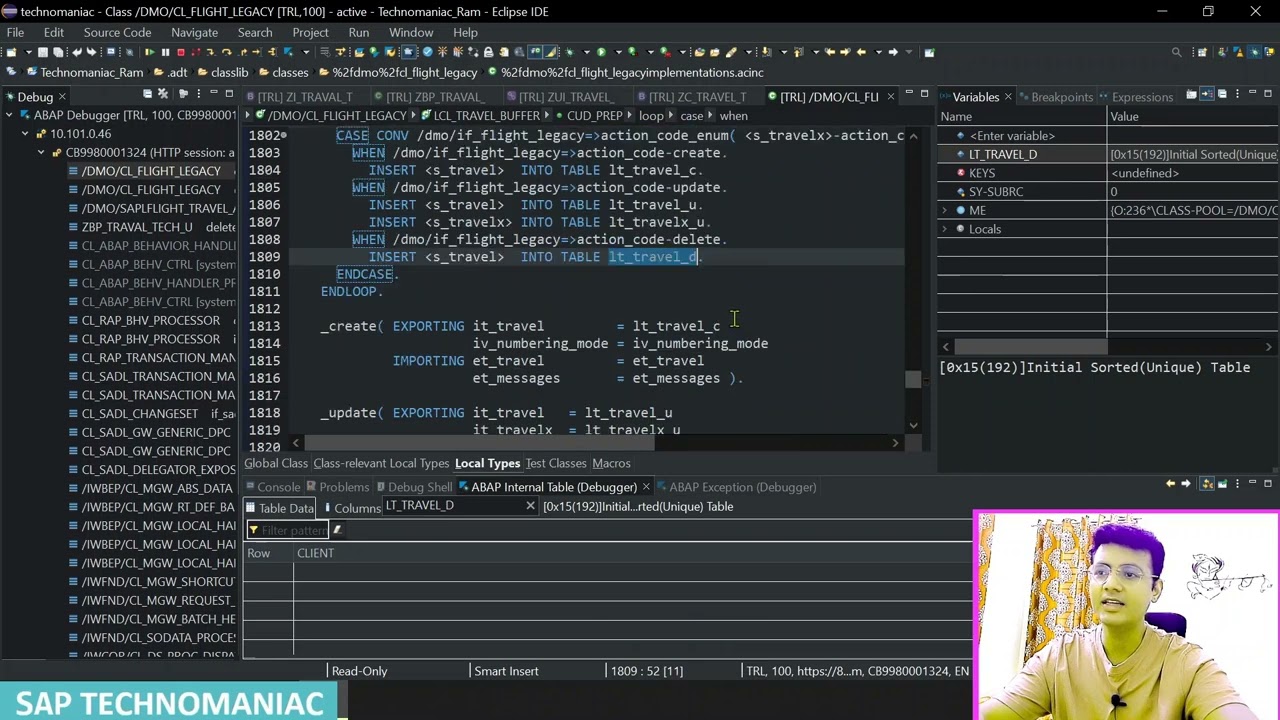1280x720 pixels.
Task: Maximize the Variables view panel
Action: [1268, 94]
